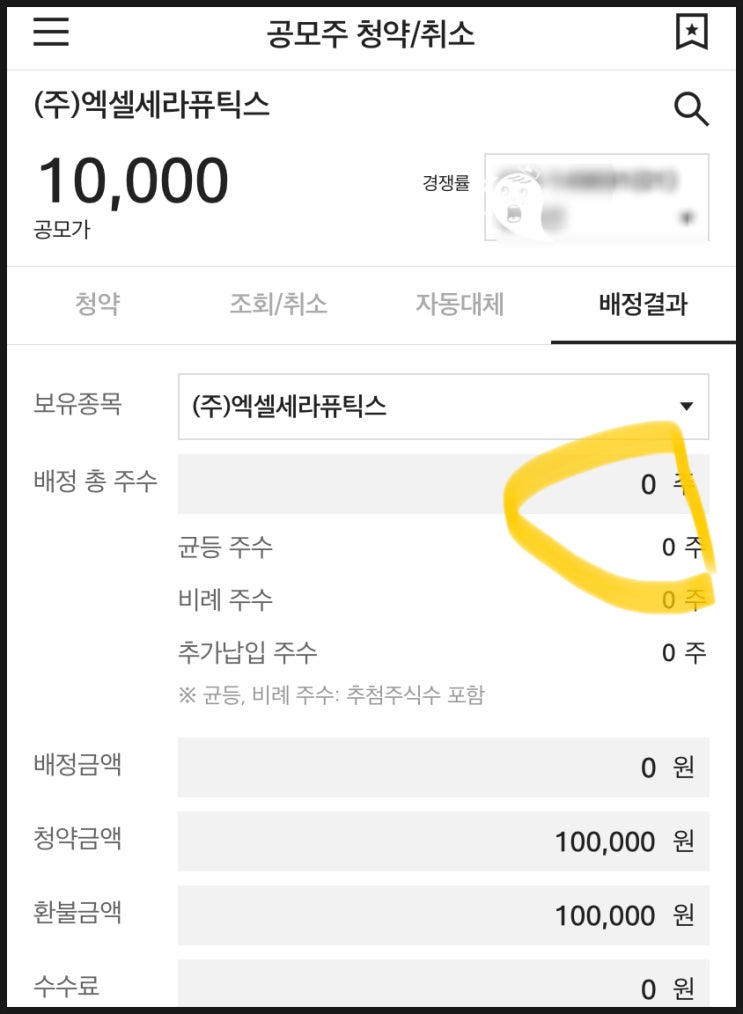Image resolution: width=743 pixels, height=1014 pixels.
Task: Select the 배정결과 tab
Action: pyautogui.click(x=643, y=304)
